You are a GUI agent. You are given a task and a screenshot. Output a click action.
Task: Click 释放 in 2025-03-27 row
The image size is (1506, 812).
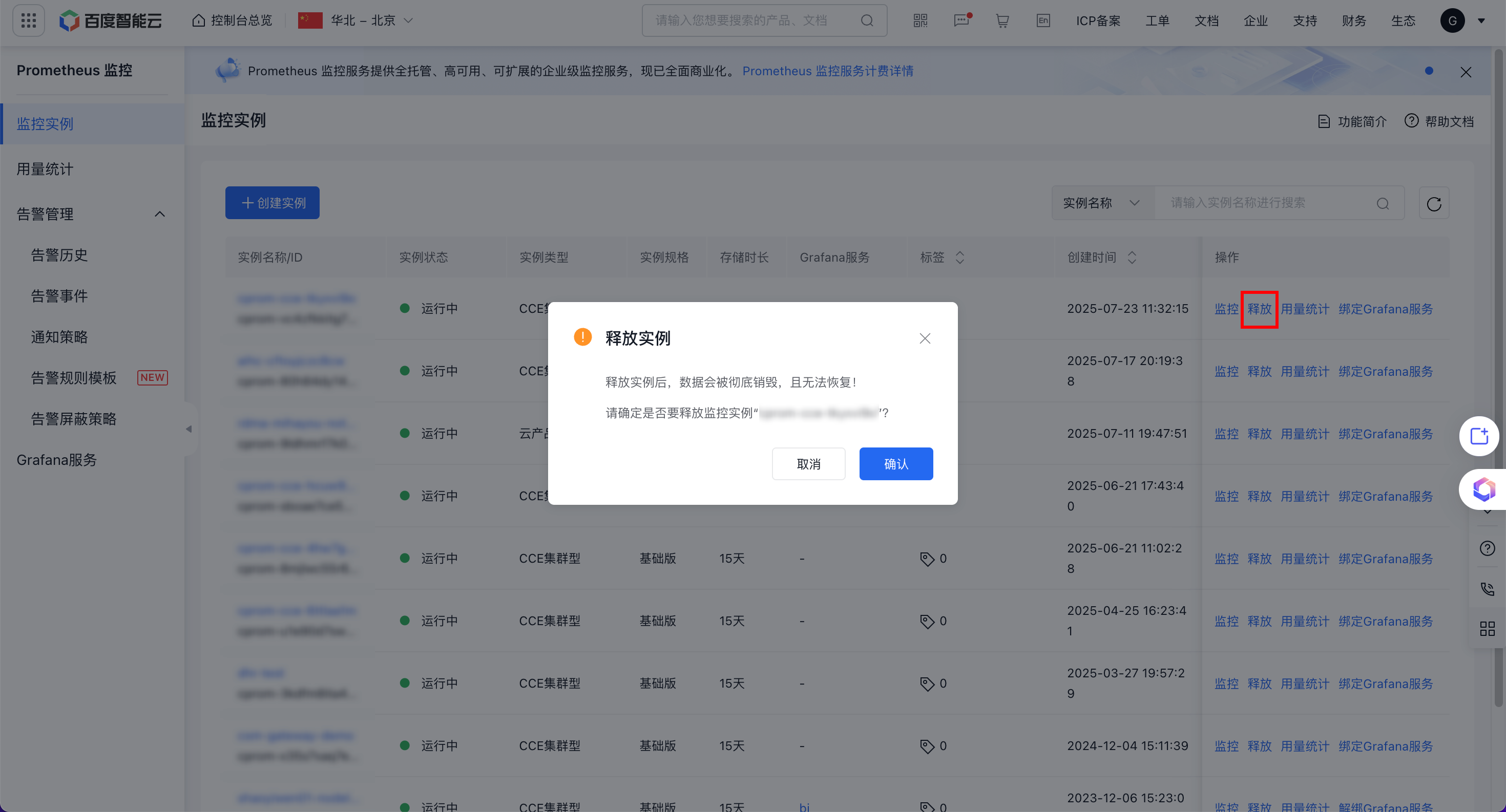coord(1259,684)
